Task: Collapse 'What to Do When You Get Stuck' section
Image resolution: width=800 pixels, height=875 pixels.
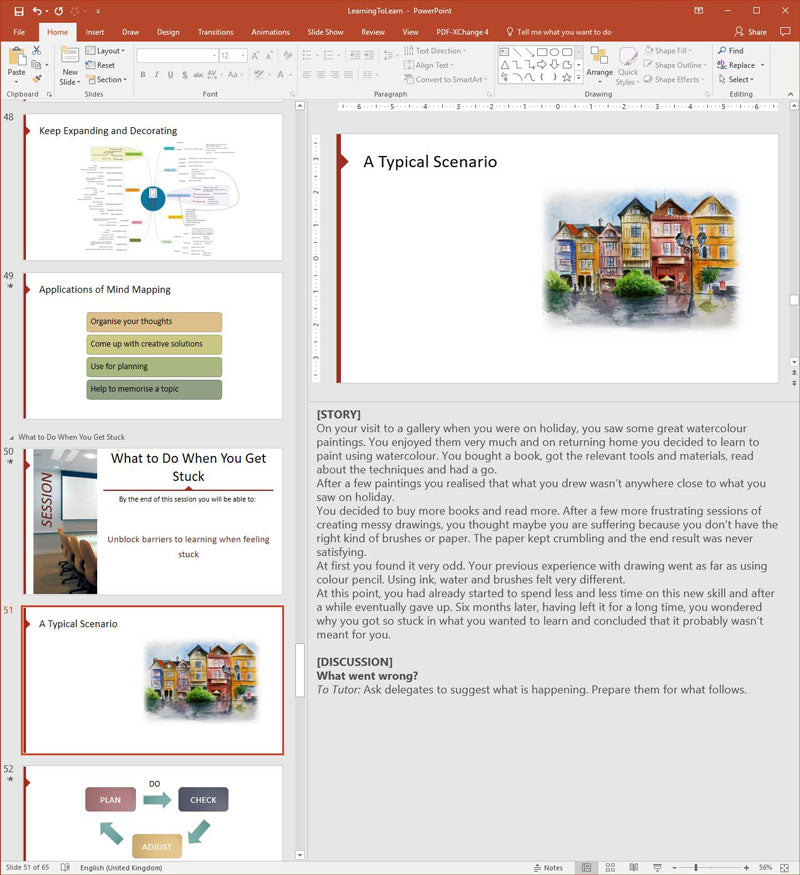Action: 12,438
